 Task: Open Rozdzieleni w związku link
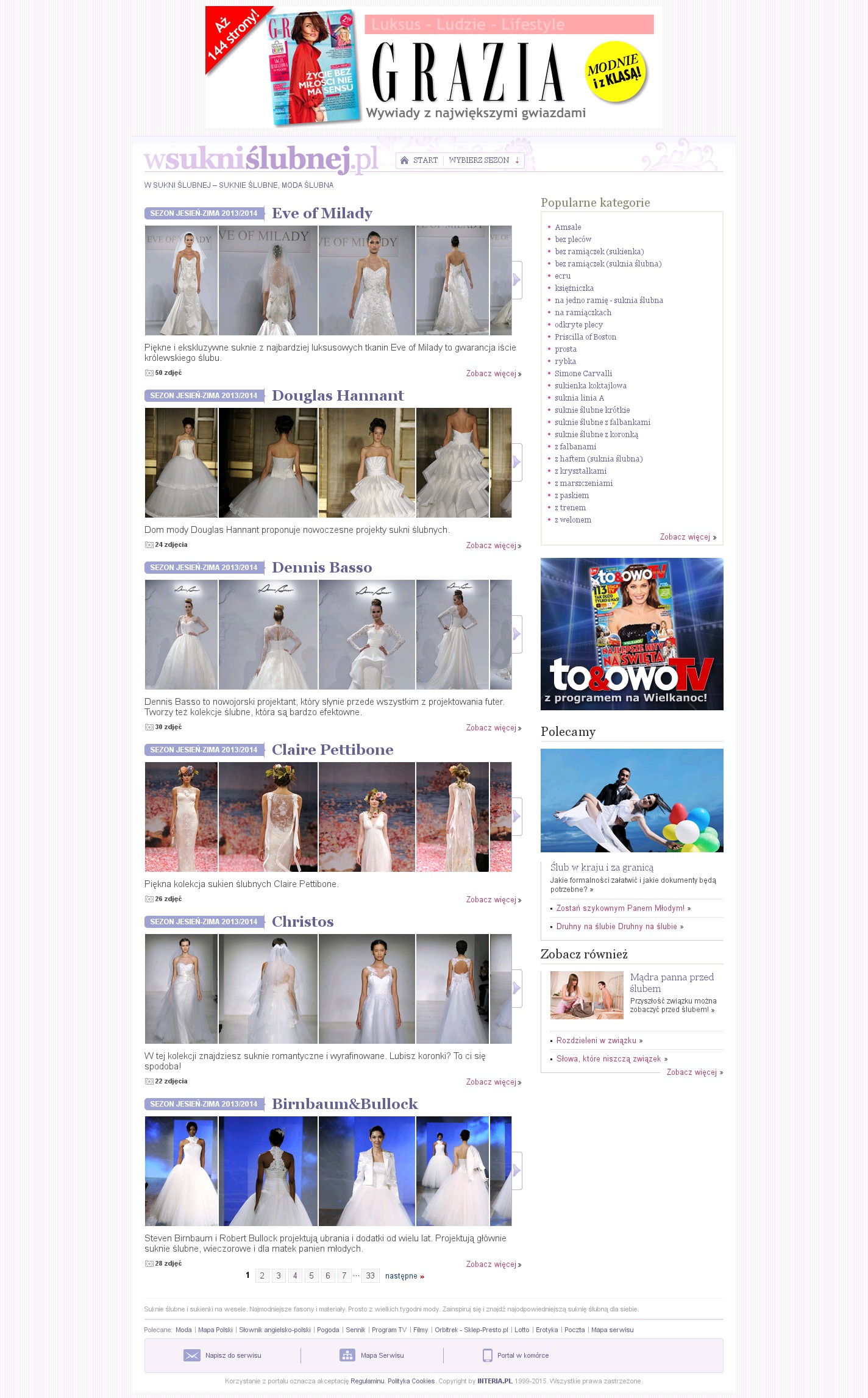(596, 1041)
